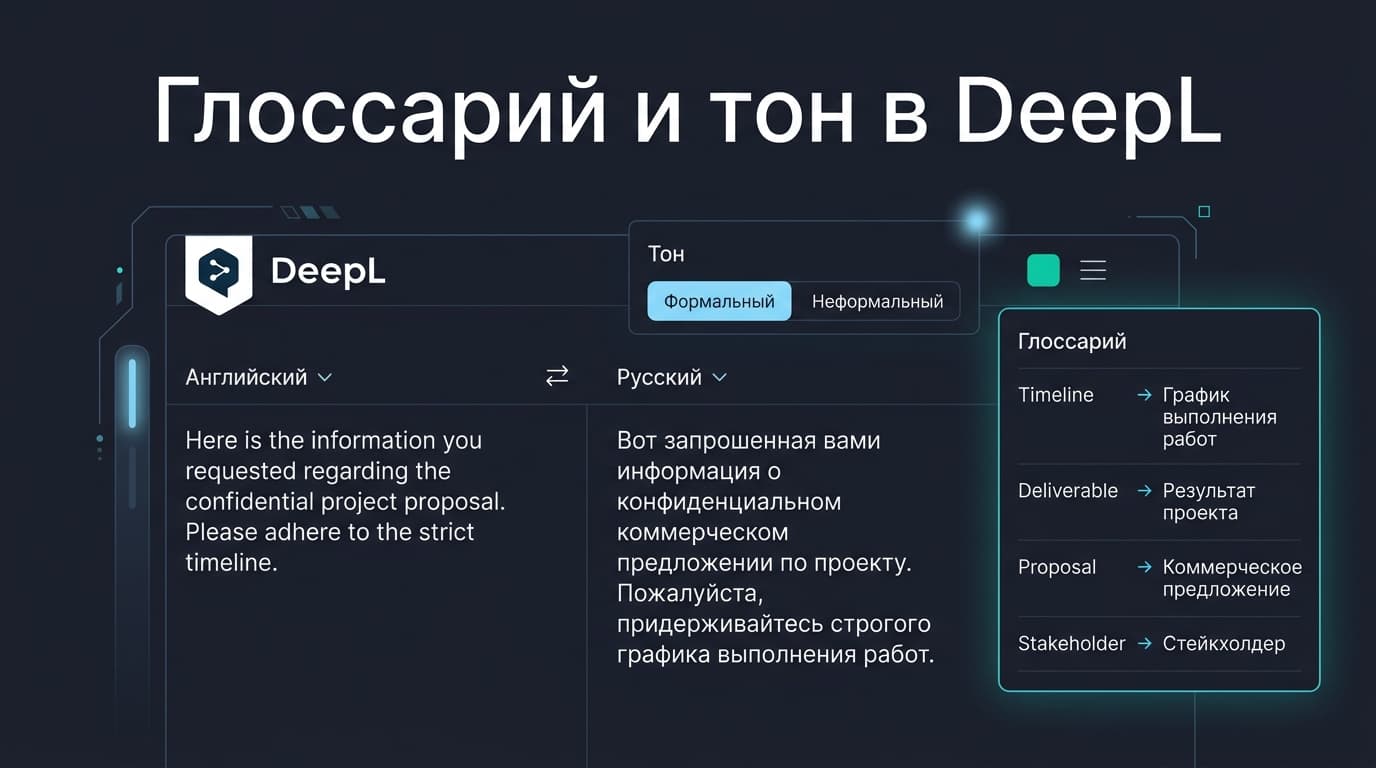This screenshot has width=1376, height=768.
Task: Click the Стейкхолдер translation
Action: tap(1224, 643)
